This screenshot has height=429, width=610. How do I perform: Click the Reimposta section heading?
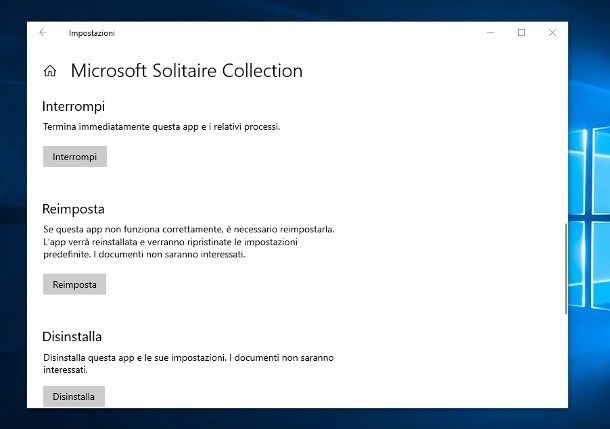click(x=73, y=209)
